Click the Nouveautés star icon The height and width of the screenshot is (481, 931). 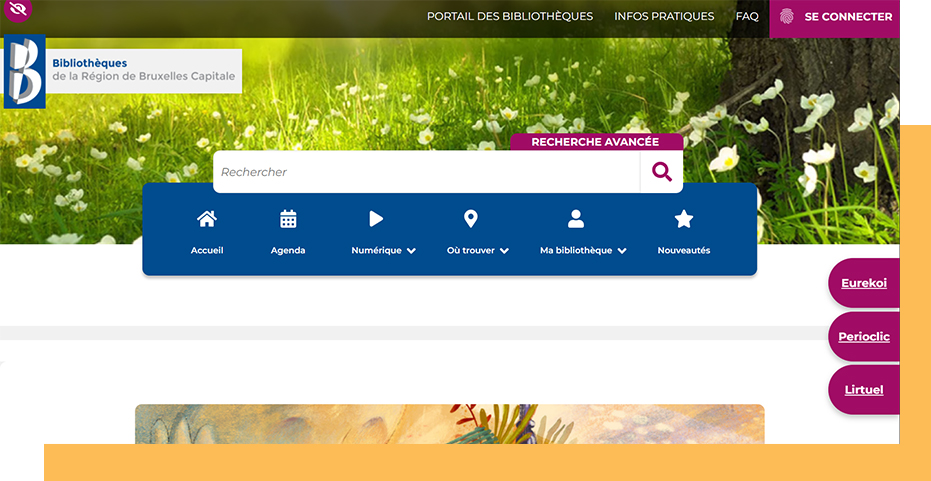click(x=683, y=219)
